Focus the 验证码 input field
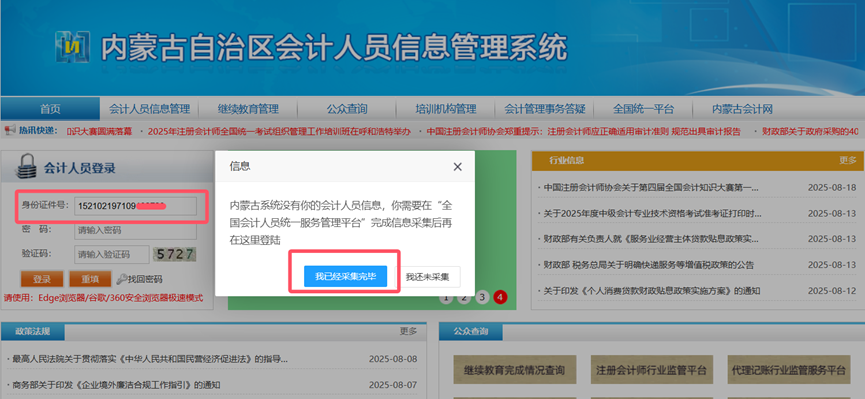The height and width of the screenshot is (399, 865). click(111, 254)
